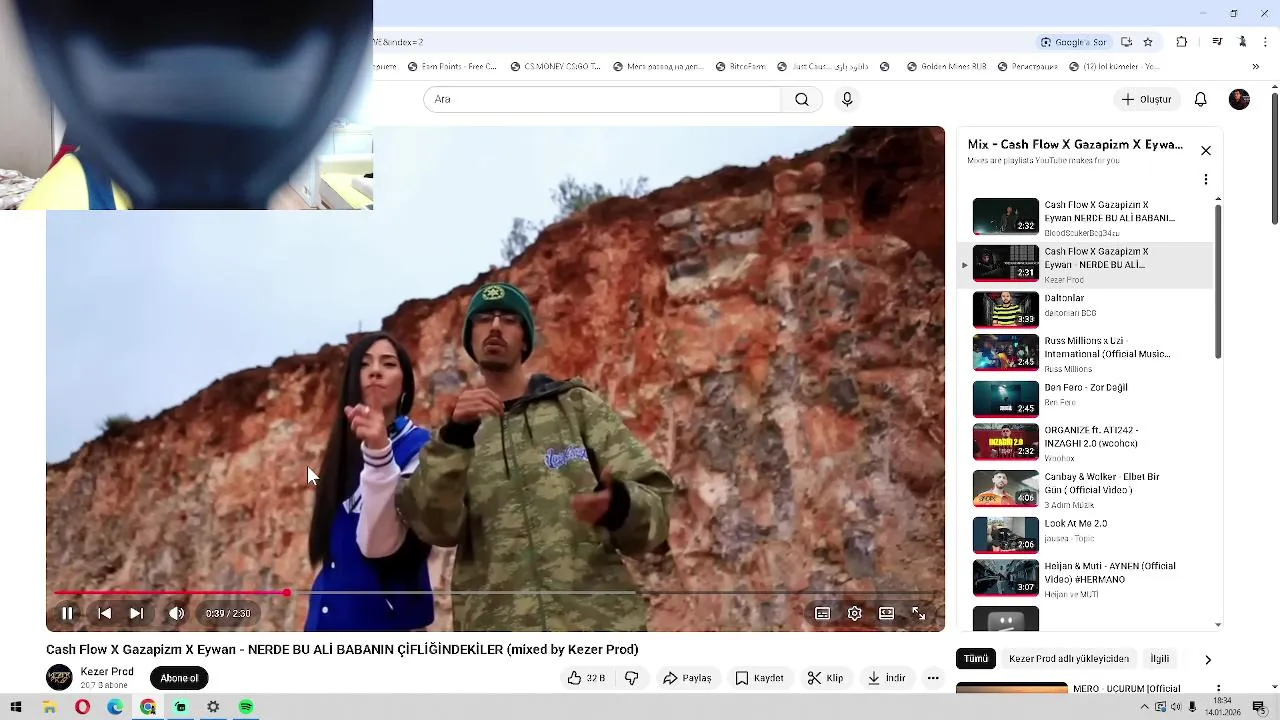Open Mix playlist three-dot options
Screen dimensions: 1280x720
click(1206, 179)
